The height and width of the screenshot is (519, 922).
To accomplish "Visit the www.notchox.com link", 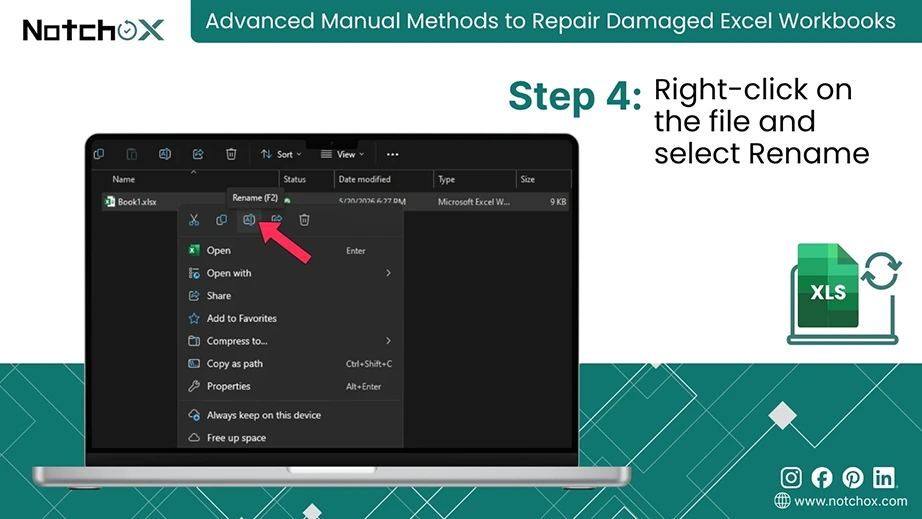I will [850, 501].
